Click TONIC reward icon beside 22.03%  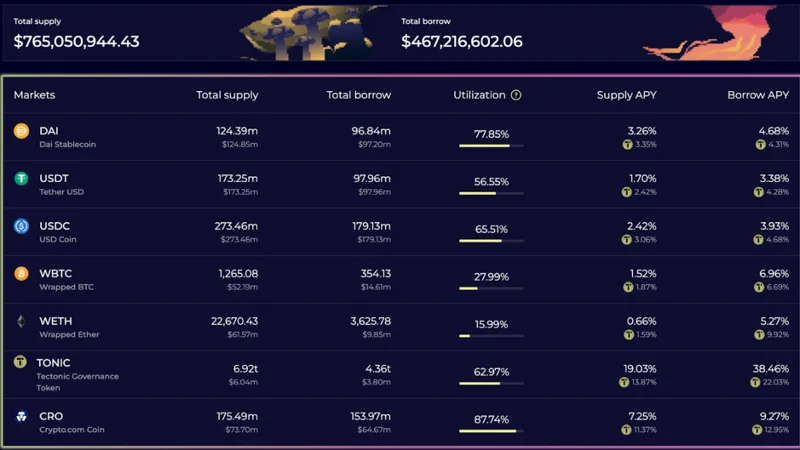[x=755, y=382]
